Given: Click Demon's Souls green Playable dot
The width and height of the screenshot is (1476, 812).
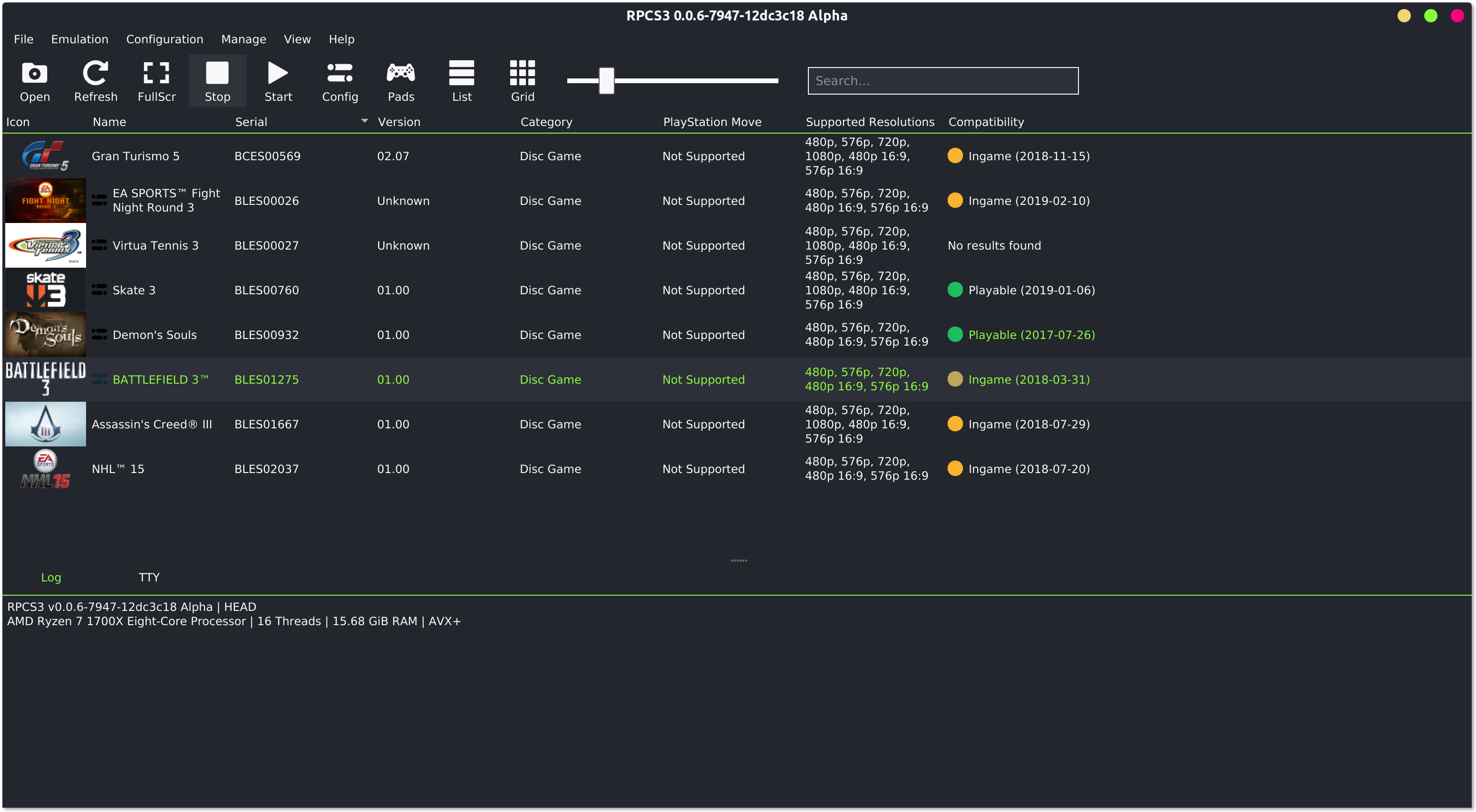Looking at the screenshot, I should tap(954, 334).
